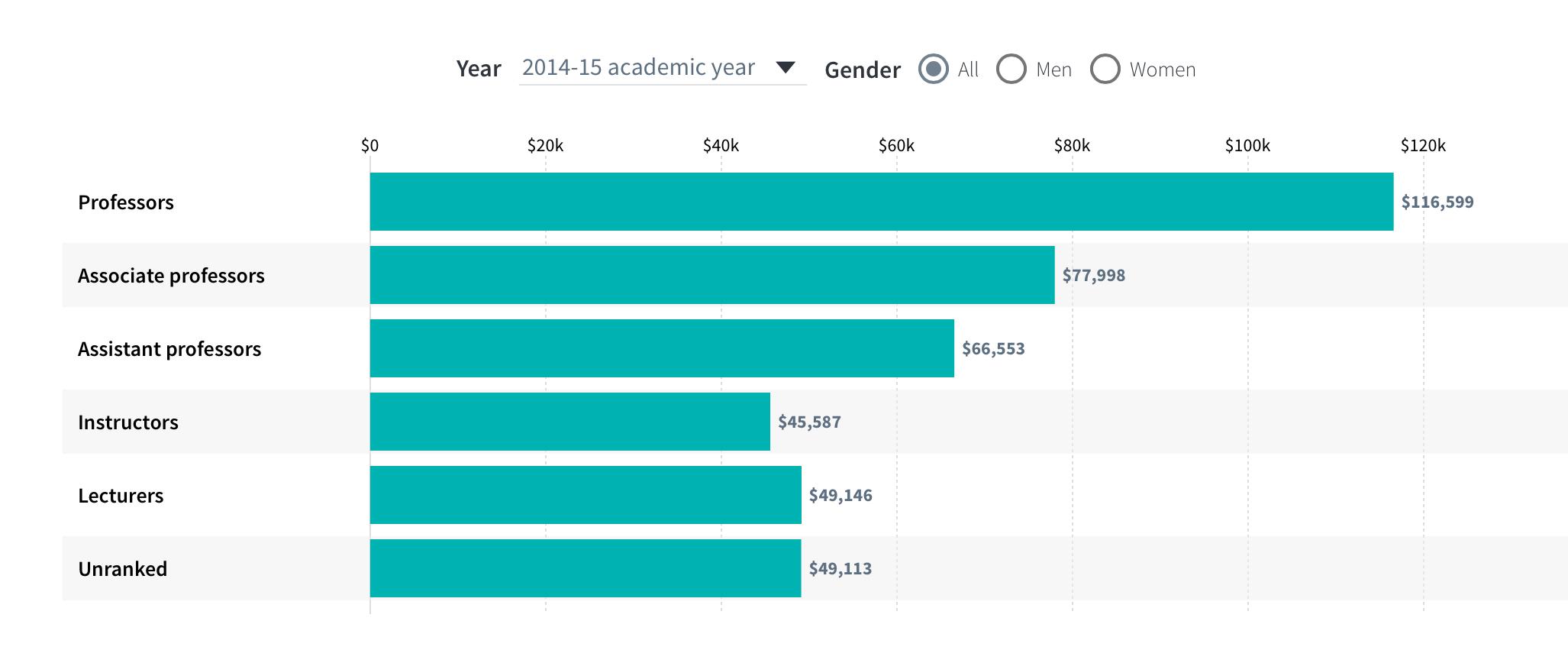Click the dropdown arrow next to 2014-15

(787, 67)
